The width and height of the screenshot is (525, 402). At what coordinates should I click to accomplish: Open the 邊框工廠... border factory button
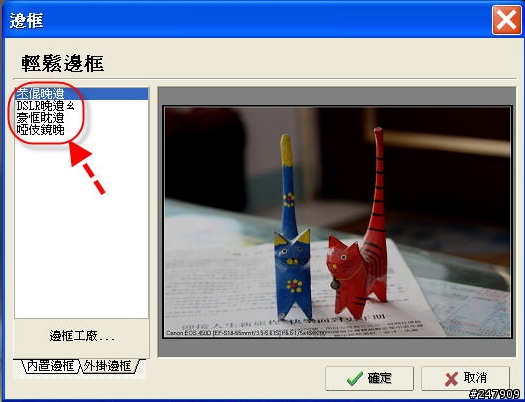pos(82,337)
